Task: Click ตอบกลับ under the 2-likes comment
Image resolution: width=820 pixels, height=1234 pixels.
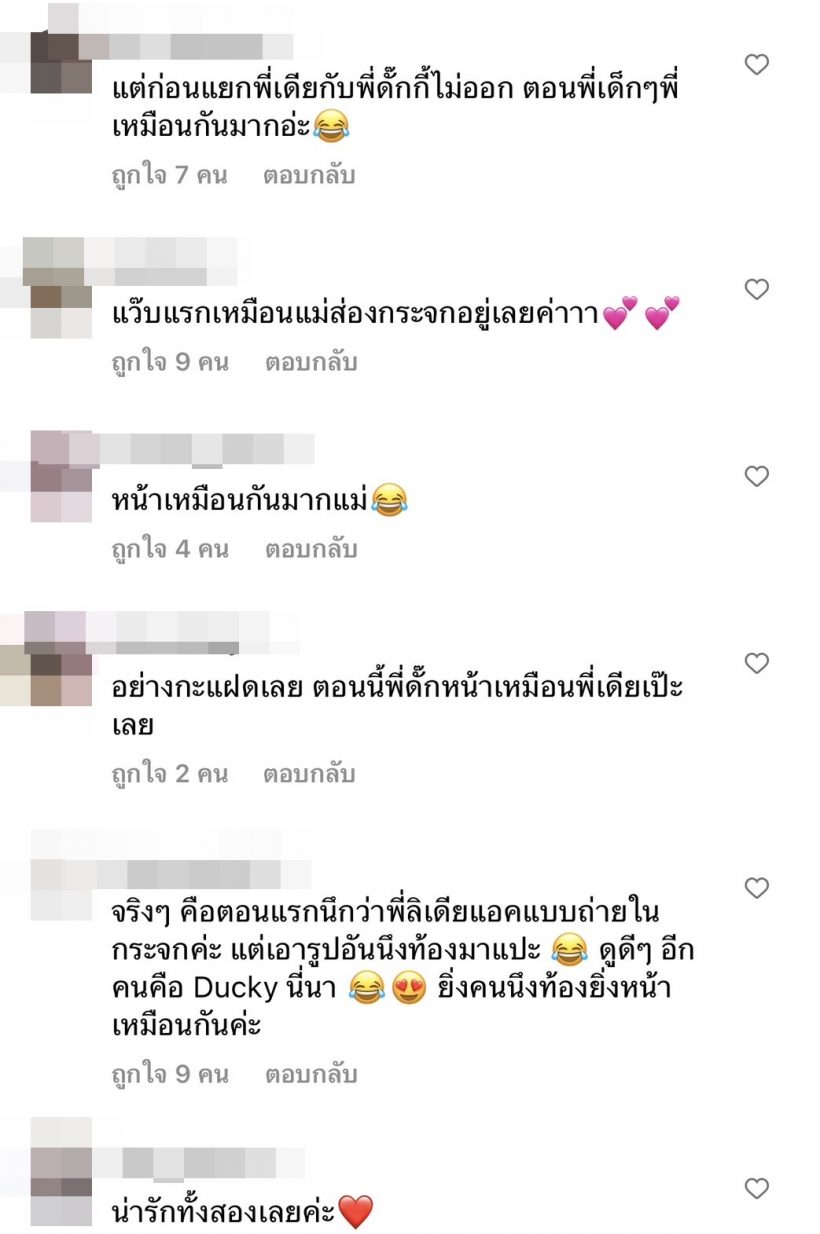Action: (x=309, y=774)
